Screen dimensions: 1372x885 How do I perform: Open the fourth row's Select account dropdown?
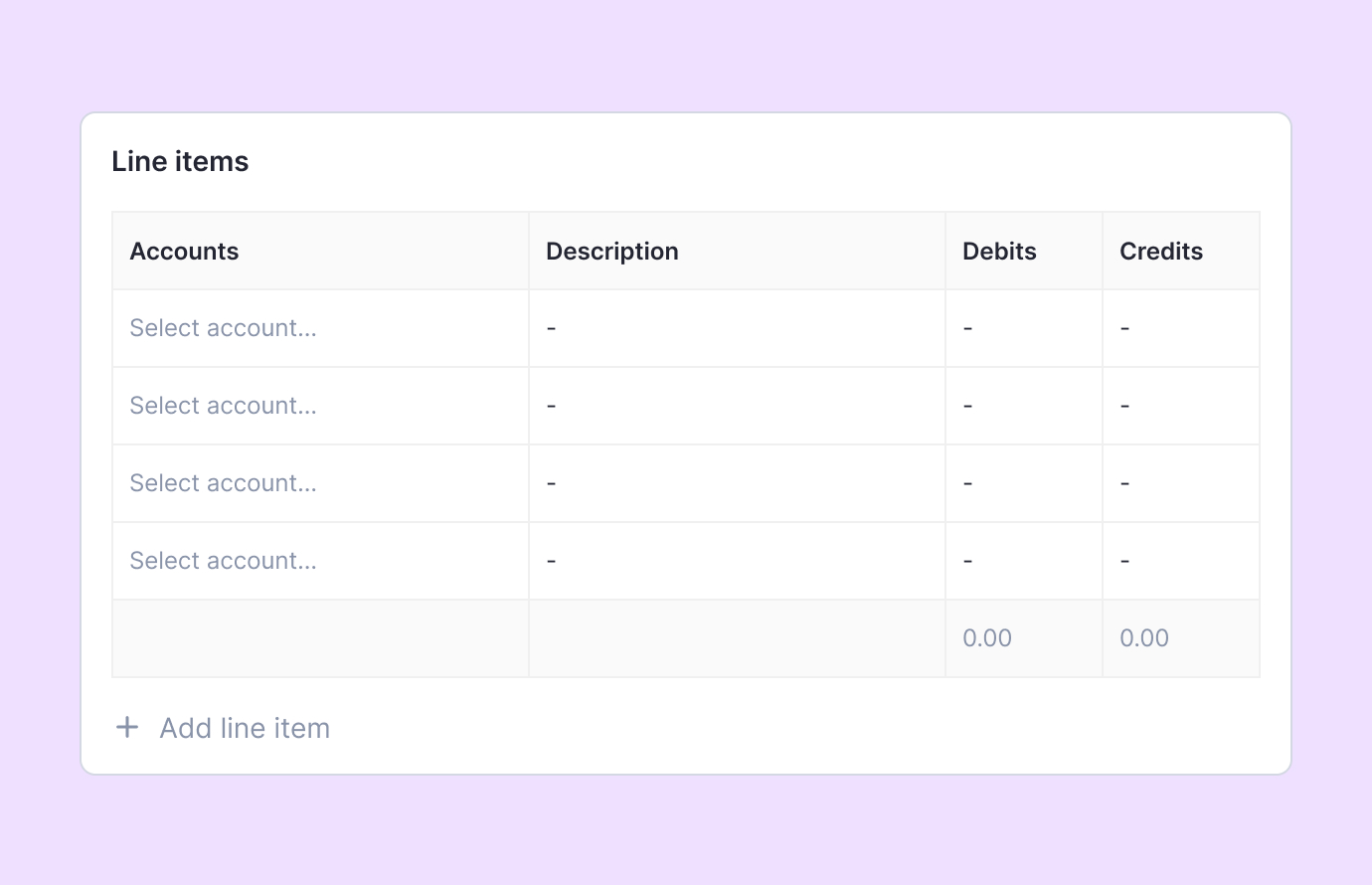pos(320,561)
